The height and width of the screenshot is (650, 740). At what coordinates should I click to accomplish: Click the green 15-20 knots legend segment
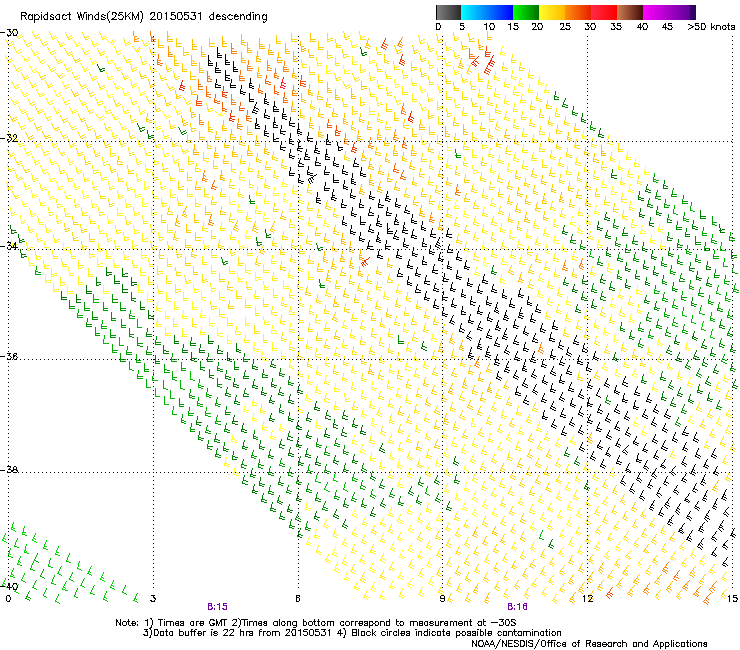point(526,12)
